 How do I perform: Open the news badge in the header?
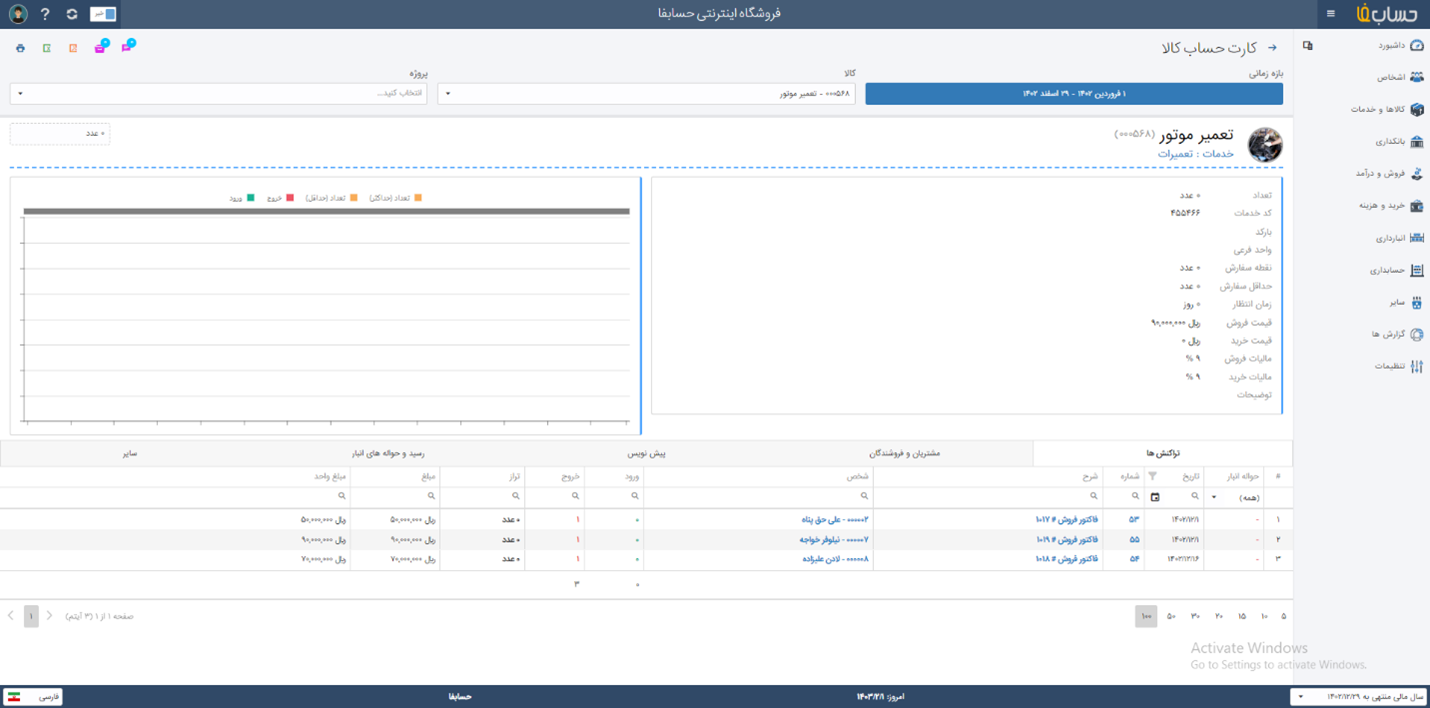pyautogui.click(x=103, y=14)
